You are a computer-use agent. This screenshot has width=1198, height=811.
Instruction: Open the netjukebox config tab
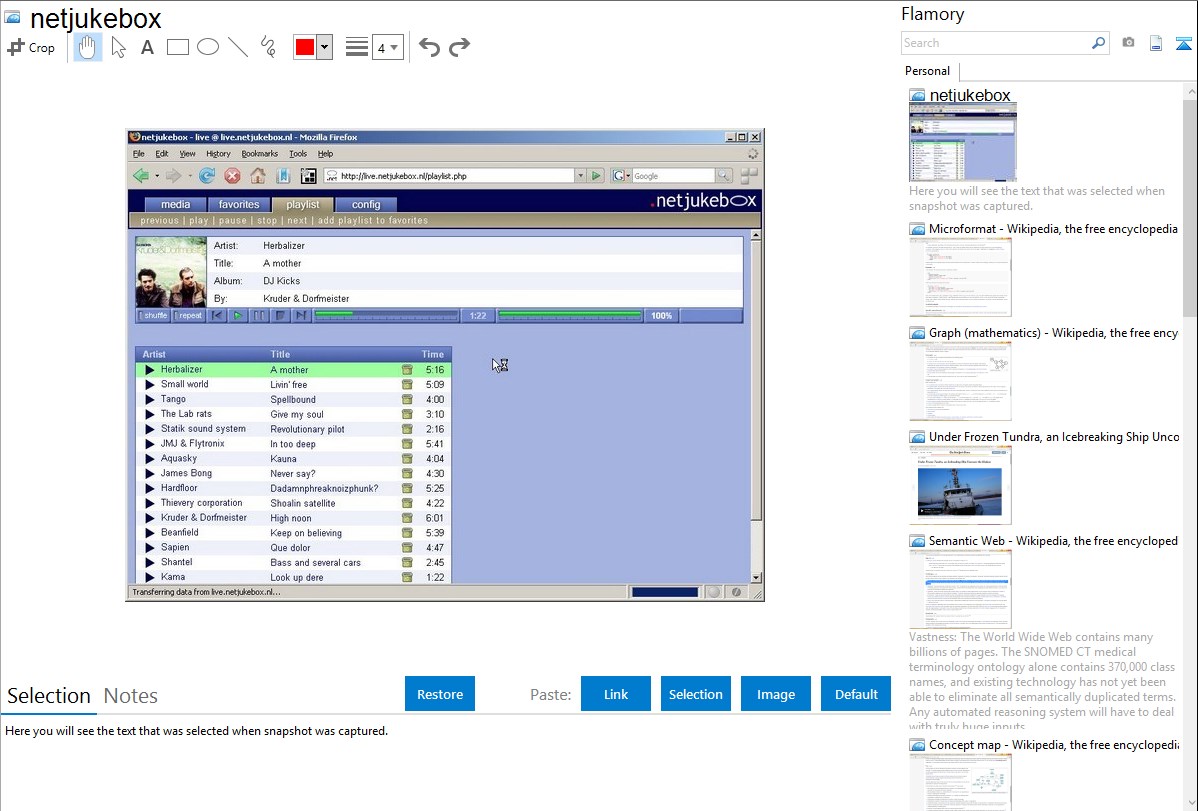click(366, 204)
